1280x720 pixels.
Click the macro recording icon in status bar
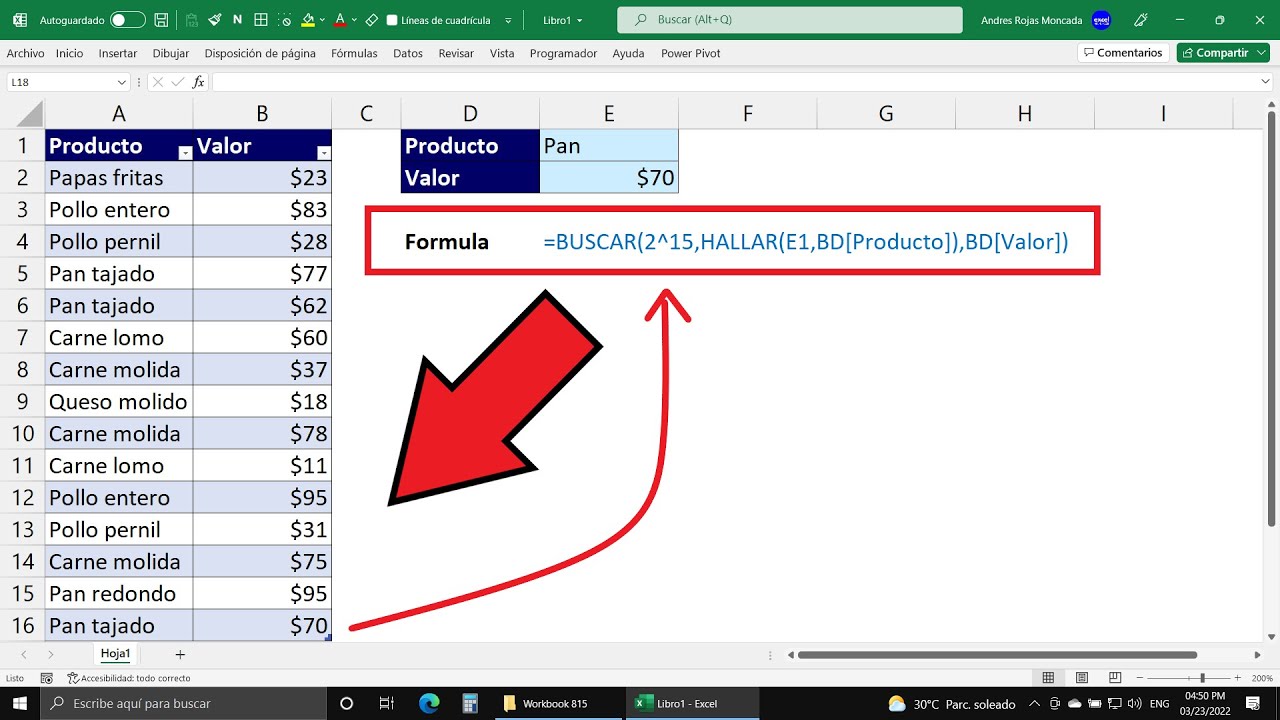(46, 678)
